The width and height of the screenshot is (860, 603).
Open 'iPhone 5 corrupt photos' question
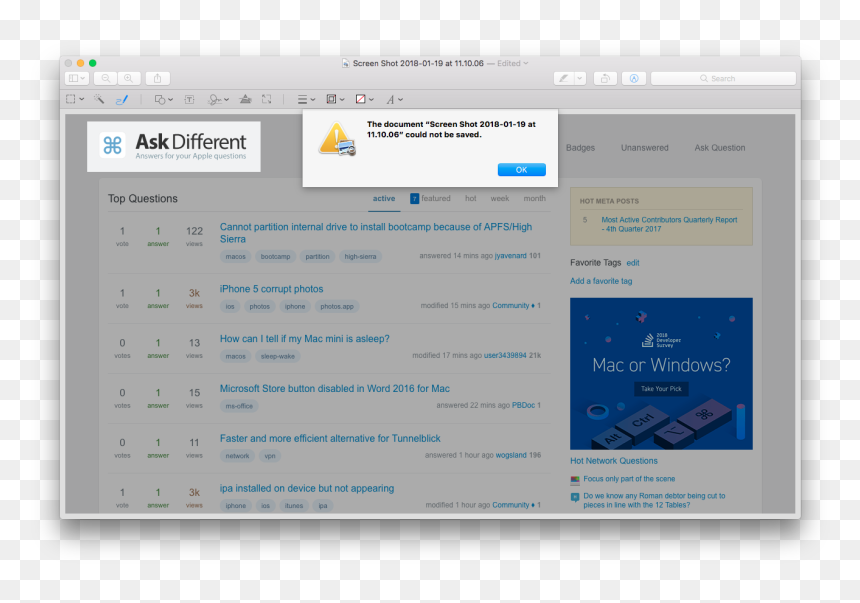tap(271, 289)
